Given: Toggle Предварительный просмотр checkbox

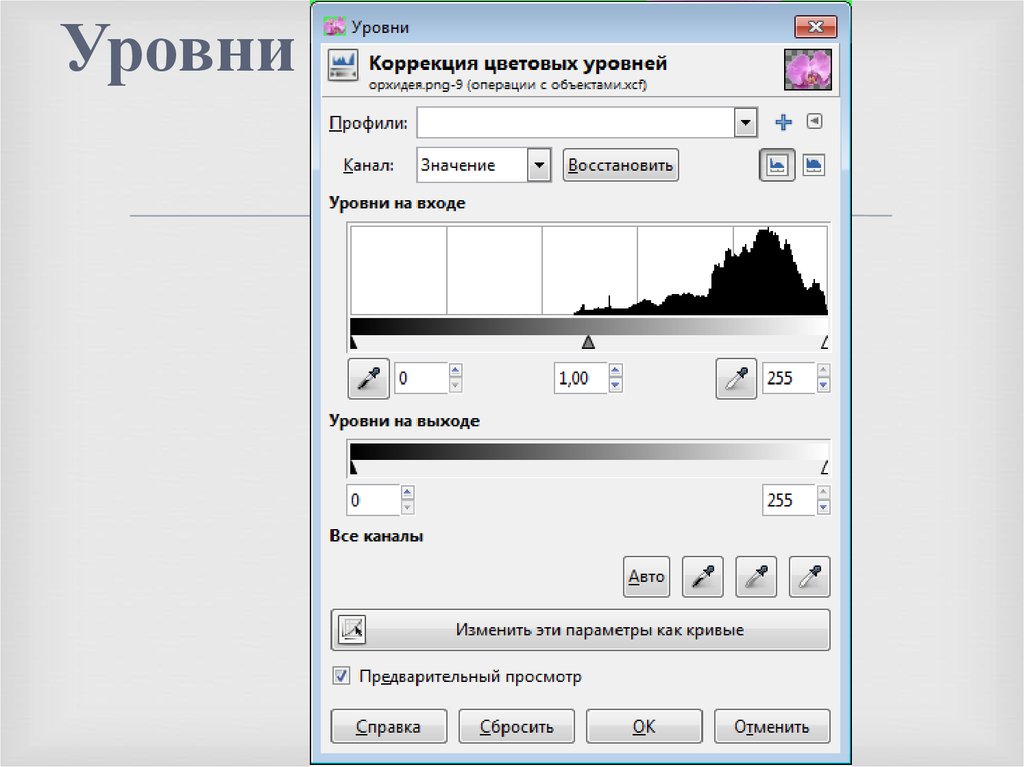Looking at the screenshot, I should [341, 677].
